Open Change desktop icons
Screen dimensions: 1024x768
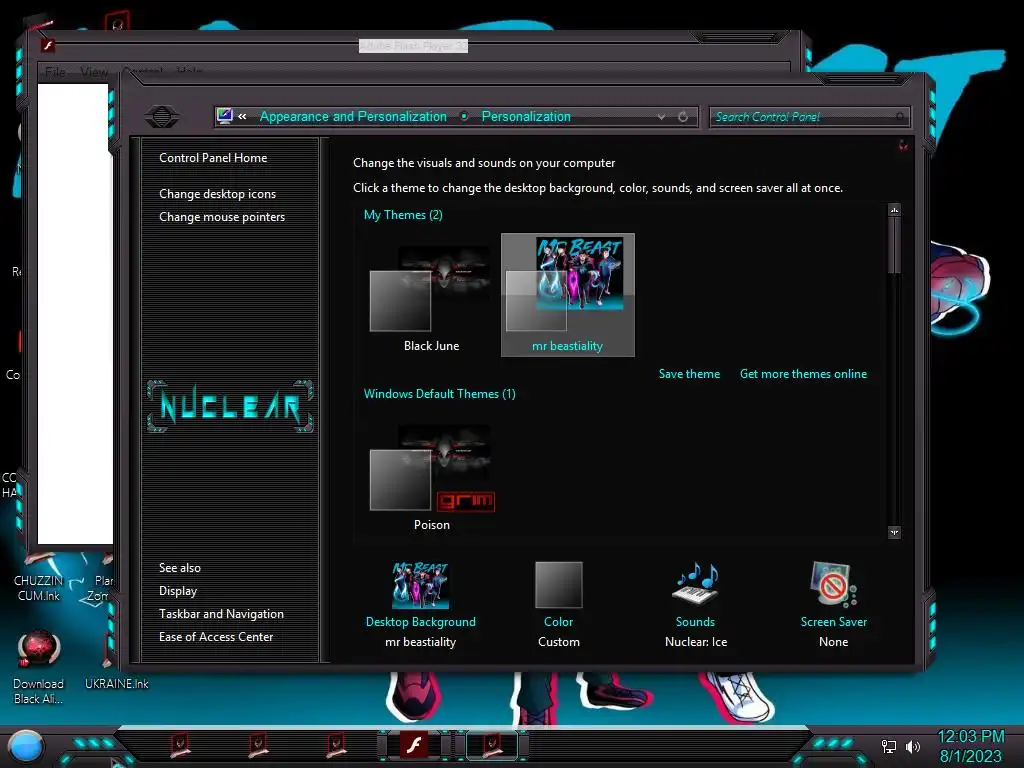point(217,194)
